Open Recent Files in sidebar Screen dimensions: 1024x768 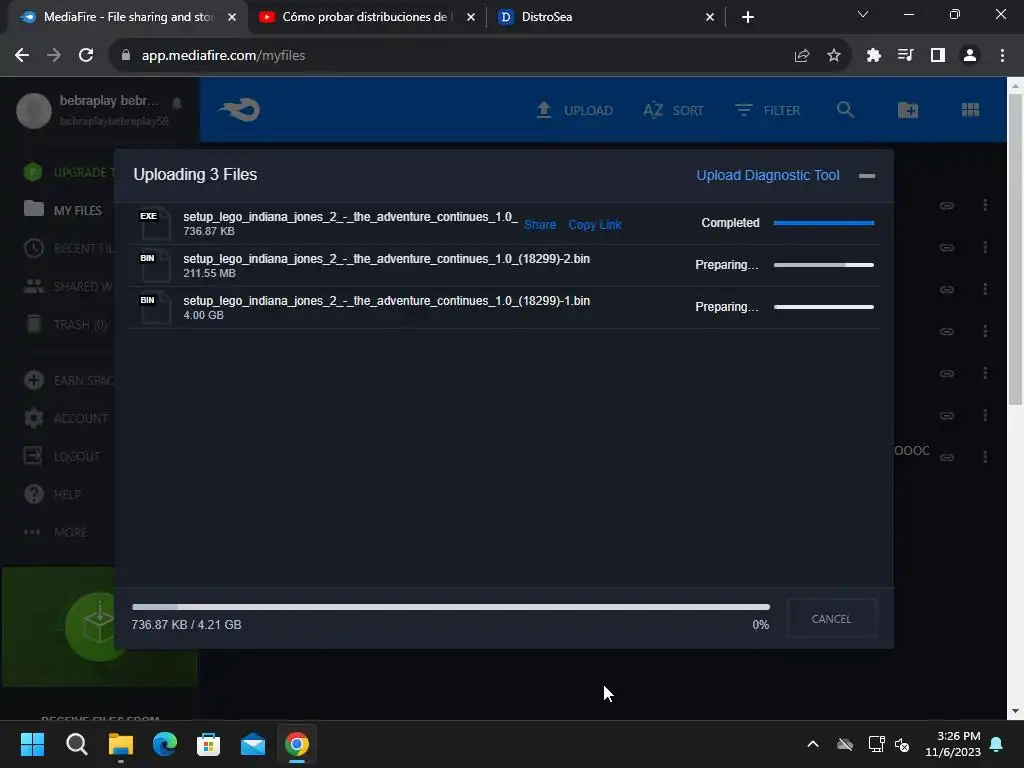pyautogui.click(x=69, y=248)
